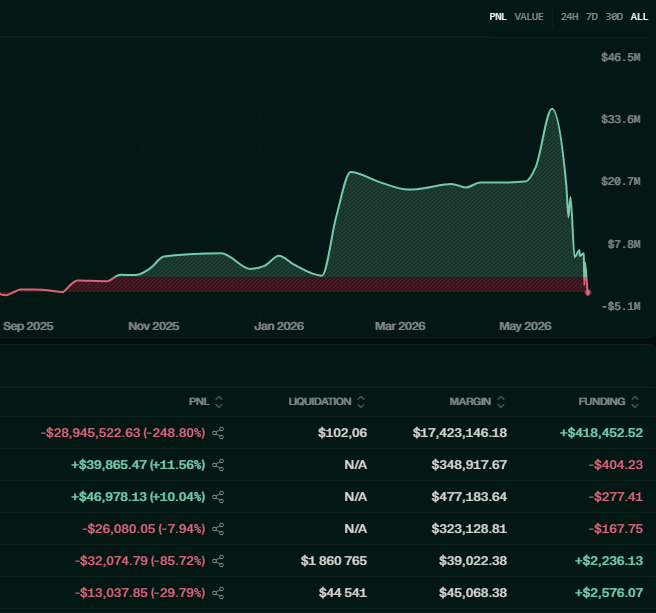Click the +$418,452.52 funding value

tap(601, 433)
